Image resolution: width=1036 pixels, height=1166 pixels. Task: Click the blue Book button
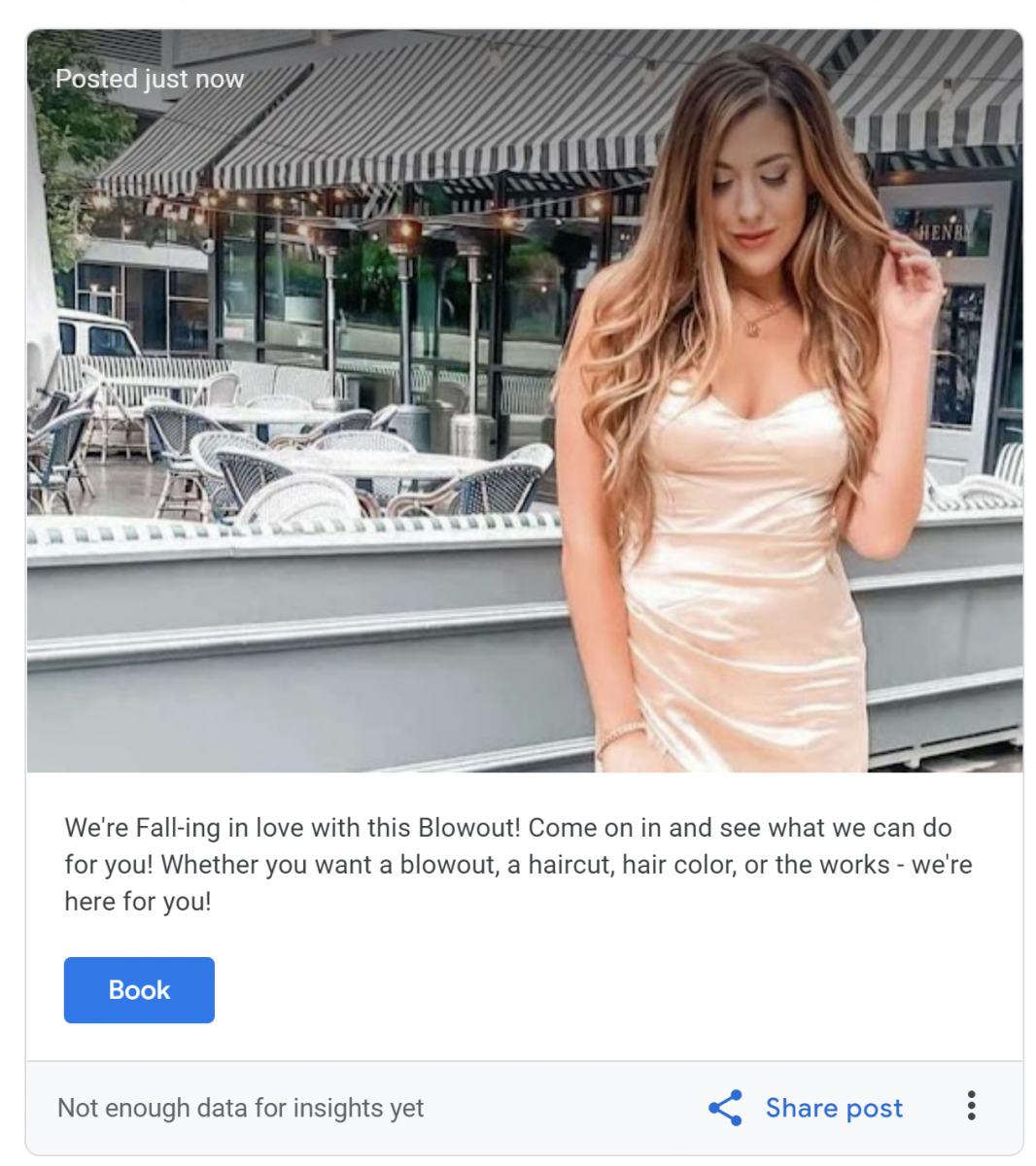tap(139, 990)
